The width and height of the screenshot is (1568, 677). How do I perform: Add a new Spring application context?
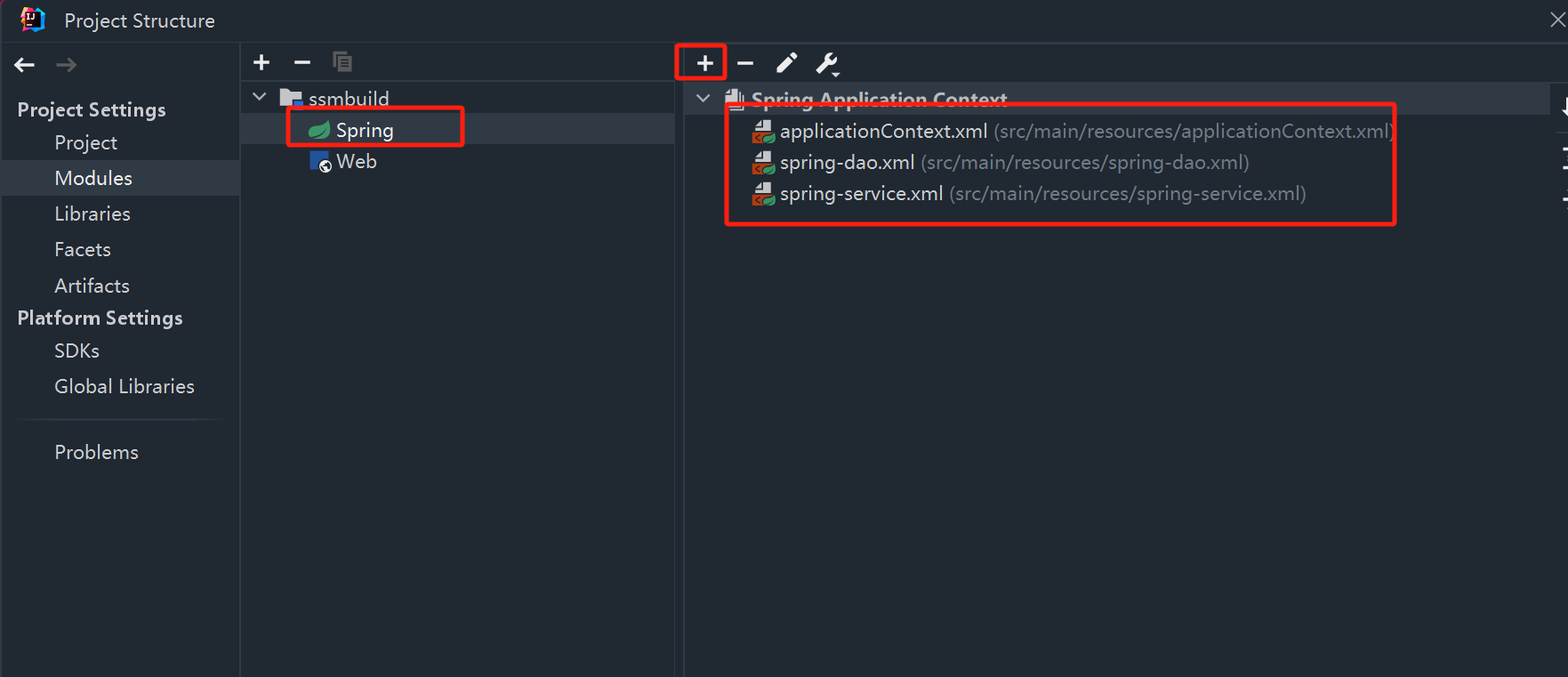[704, 63]
